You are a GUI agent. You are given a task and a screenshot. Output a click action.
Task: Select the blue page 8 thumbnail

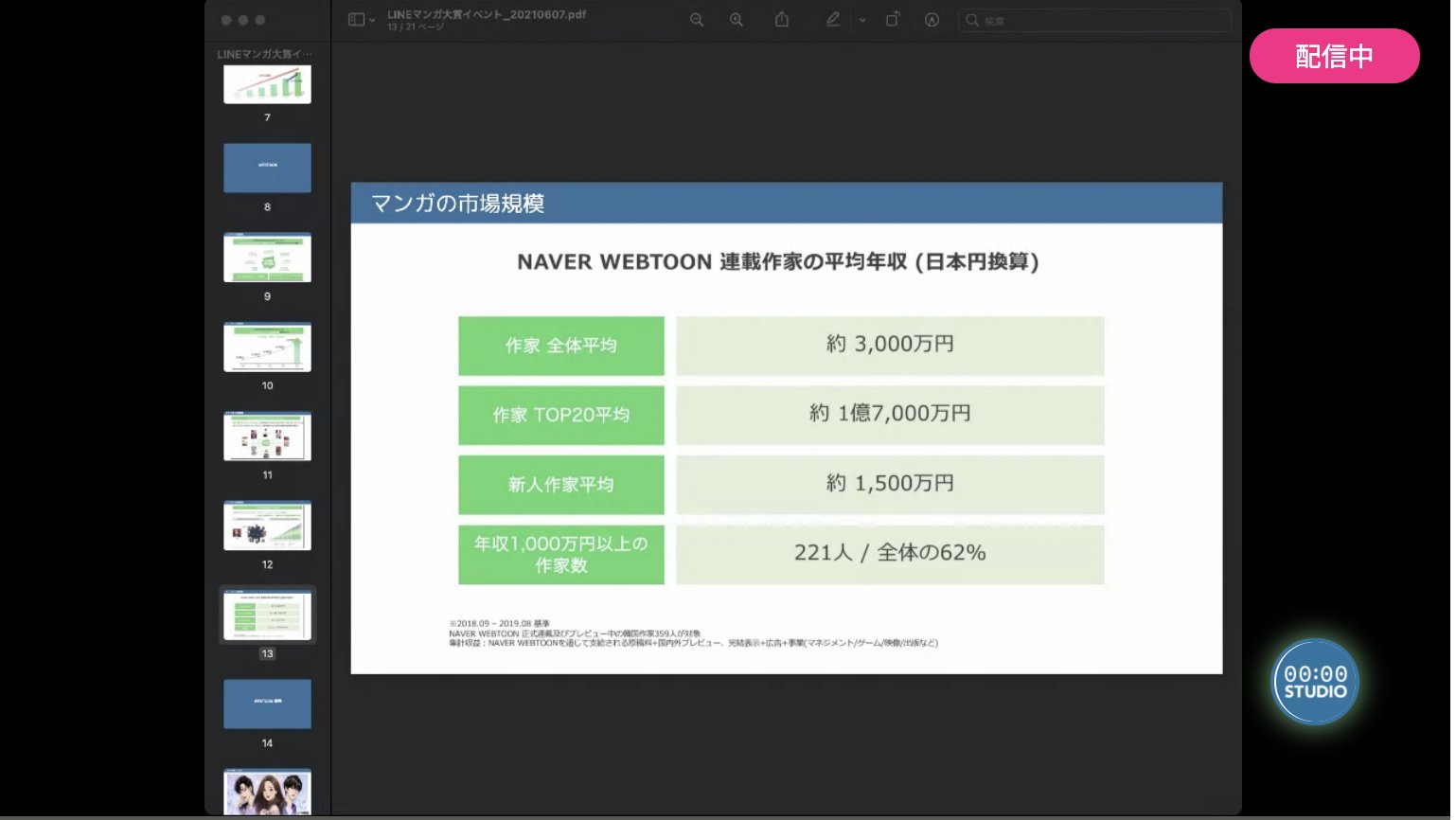(x=267, y=168)
